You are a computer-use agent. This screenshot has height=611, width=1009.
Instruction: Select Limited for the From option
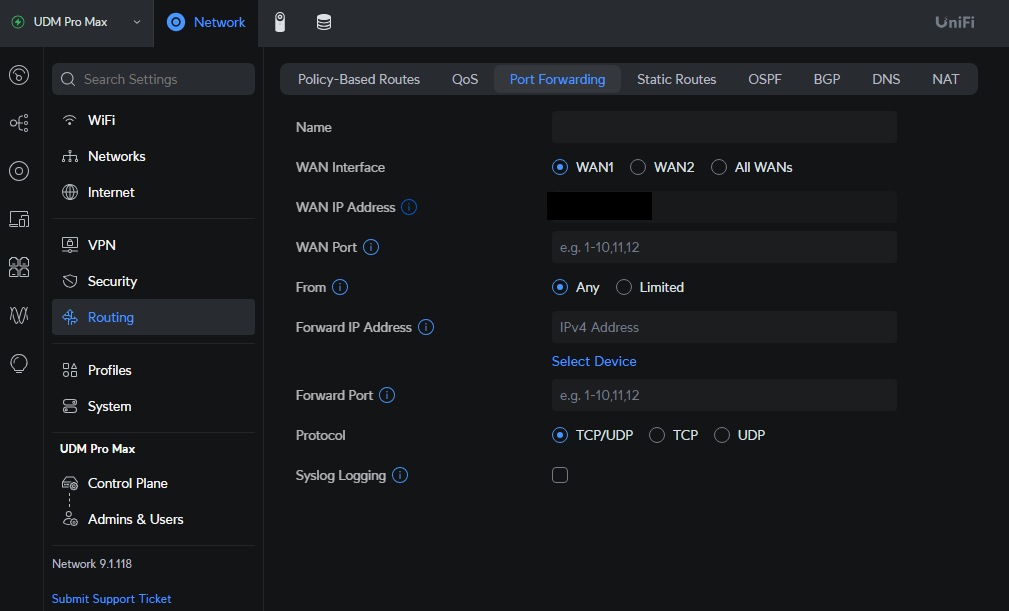(x=624, y=287)
